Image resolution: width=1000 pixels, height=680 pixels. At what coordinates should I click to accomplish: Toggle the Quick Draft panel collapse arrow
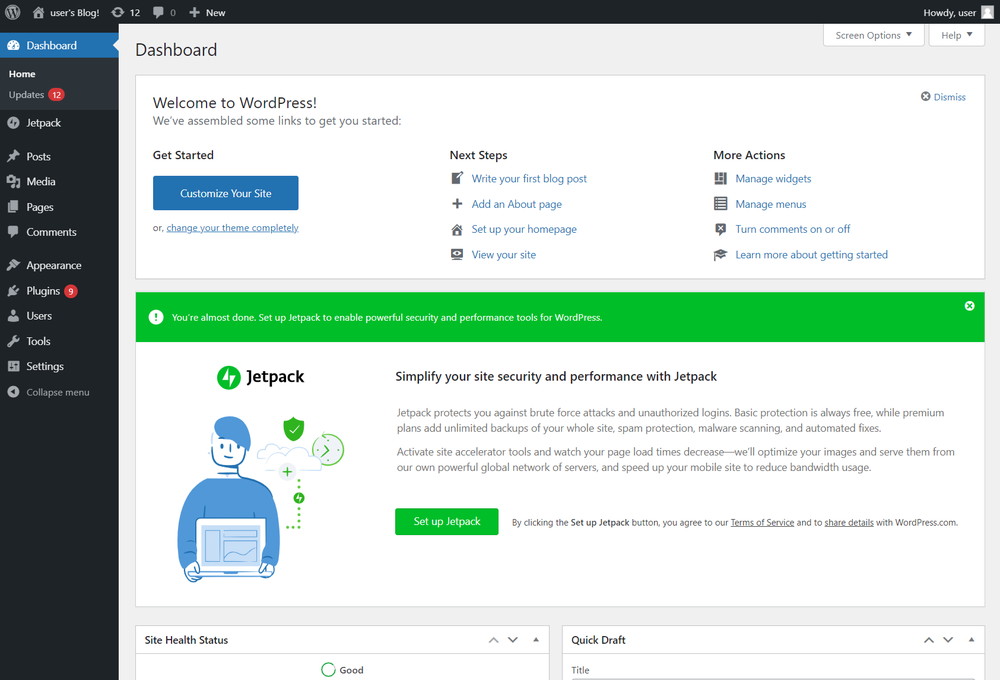point(971,640)
